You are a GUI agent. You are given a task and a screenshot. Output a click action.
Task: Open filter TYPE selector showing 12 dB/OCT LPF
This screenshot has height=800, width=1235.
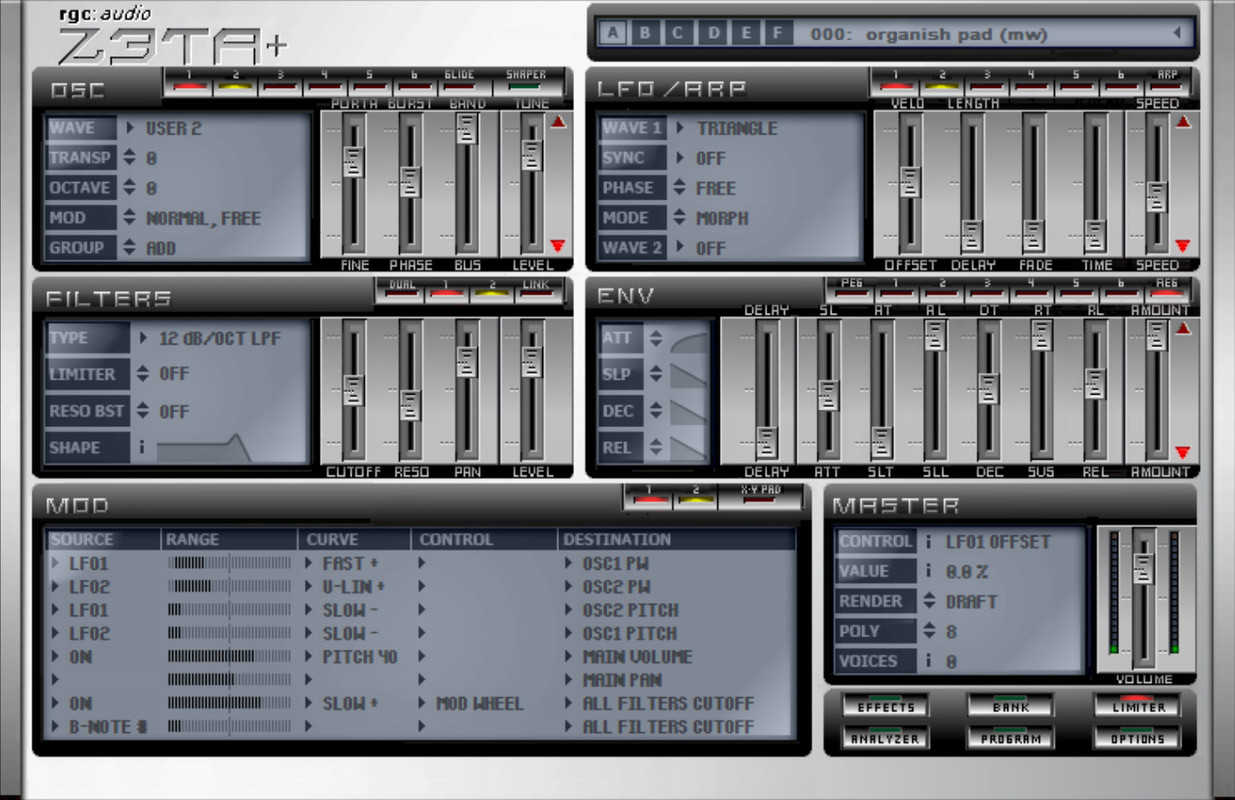(x=145, y=338)
